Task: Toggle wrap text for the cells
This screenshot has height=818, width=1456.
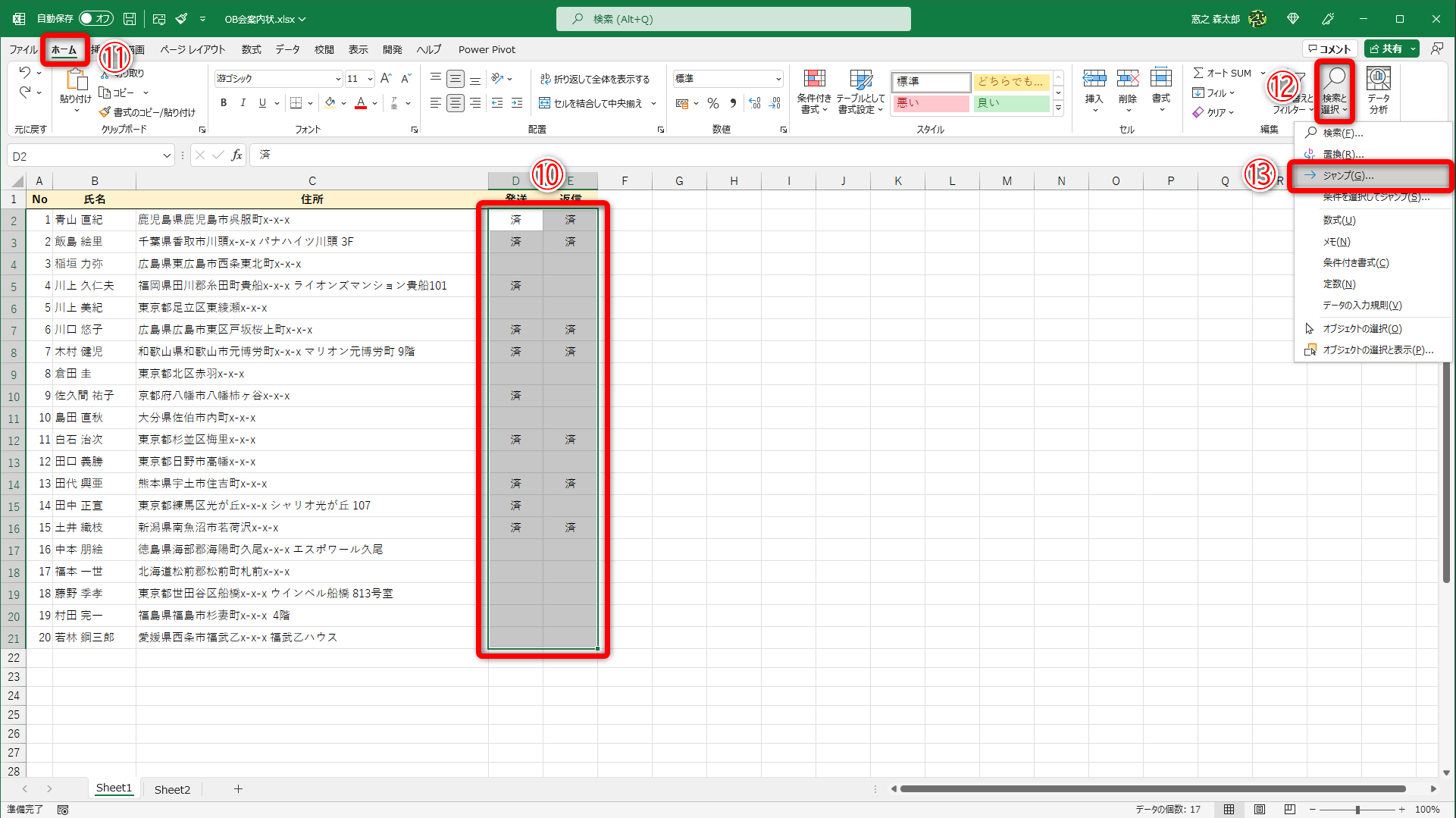Action: (x=594, y=79)
